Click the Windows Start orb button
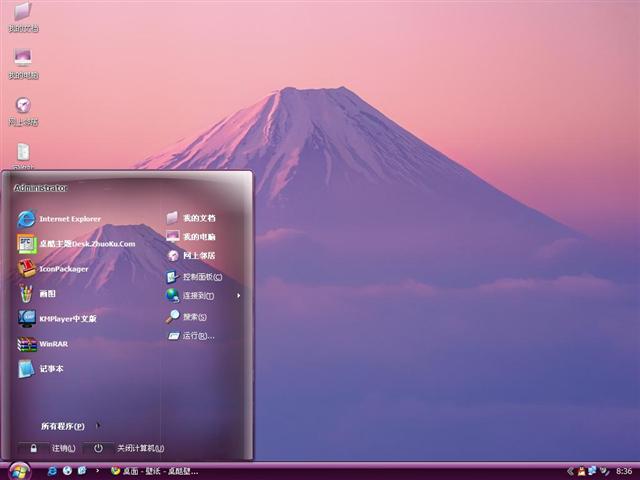The height and width of the screenshot is (480, 640). (19, 471)
